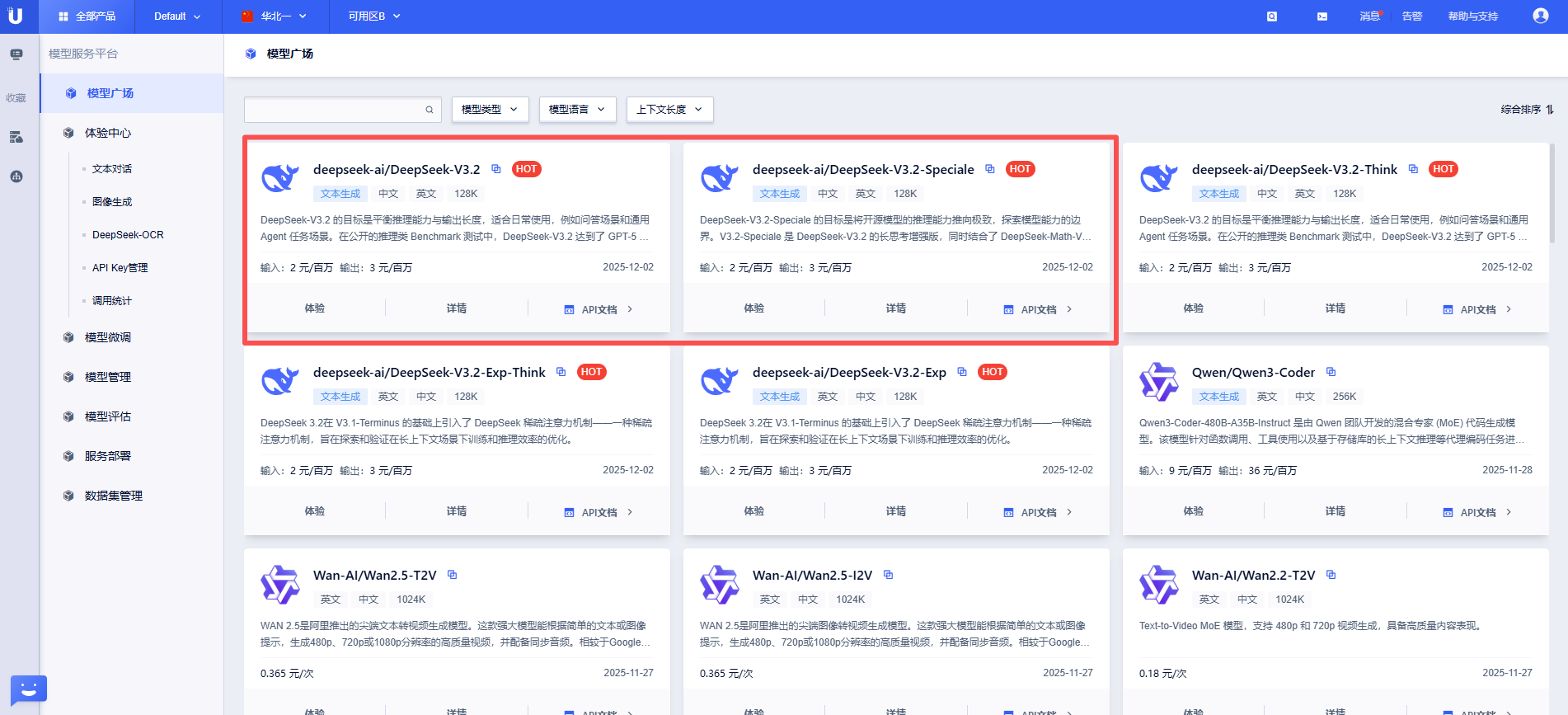Expand the 模型类型 filter dropdown
The height and width of the screenshot is (715, 1568).
tap(490, 110)
